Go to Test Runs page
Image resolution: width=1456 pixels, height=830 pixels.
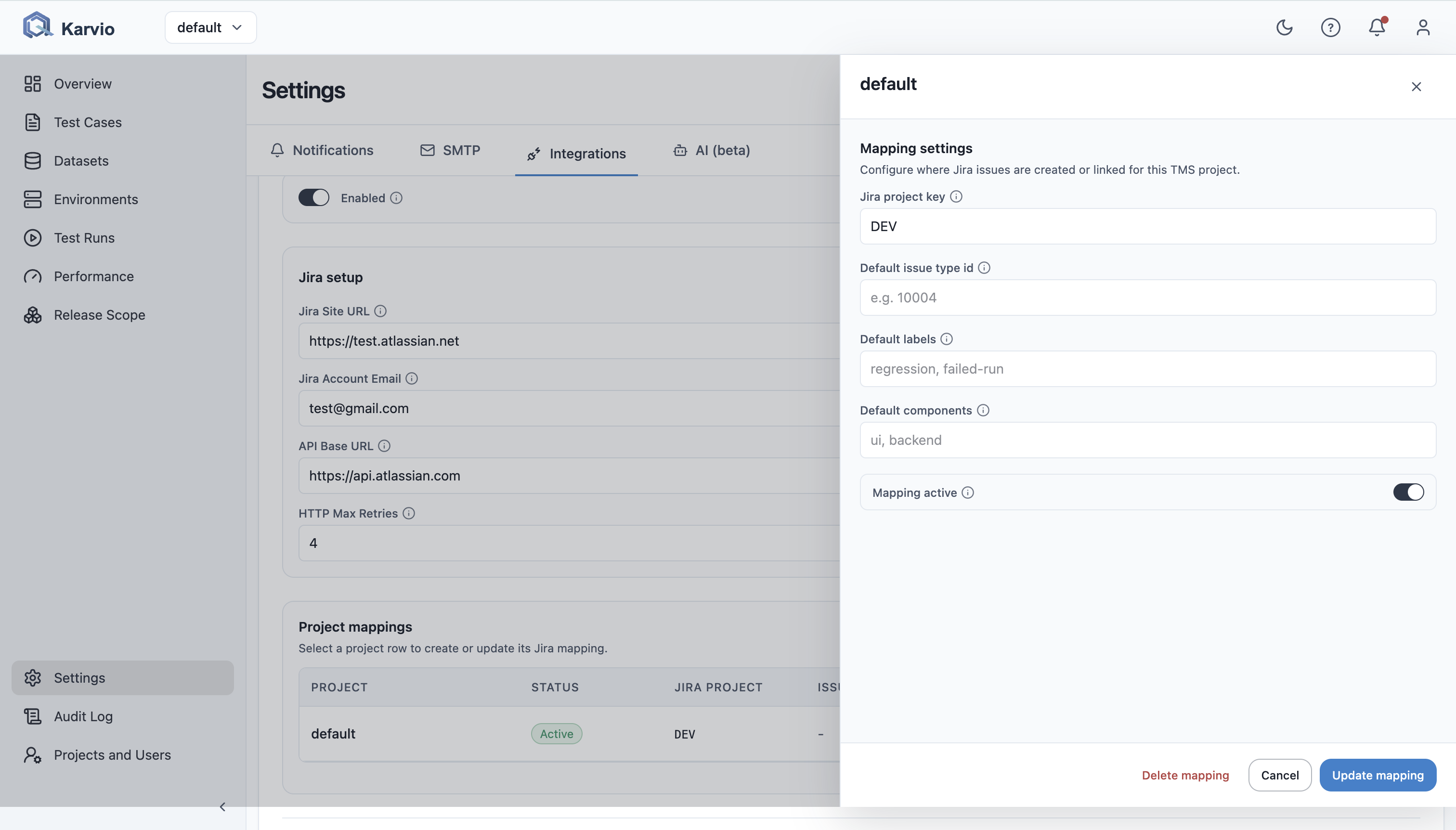[x=123, y=238]
